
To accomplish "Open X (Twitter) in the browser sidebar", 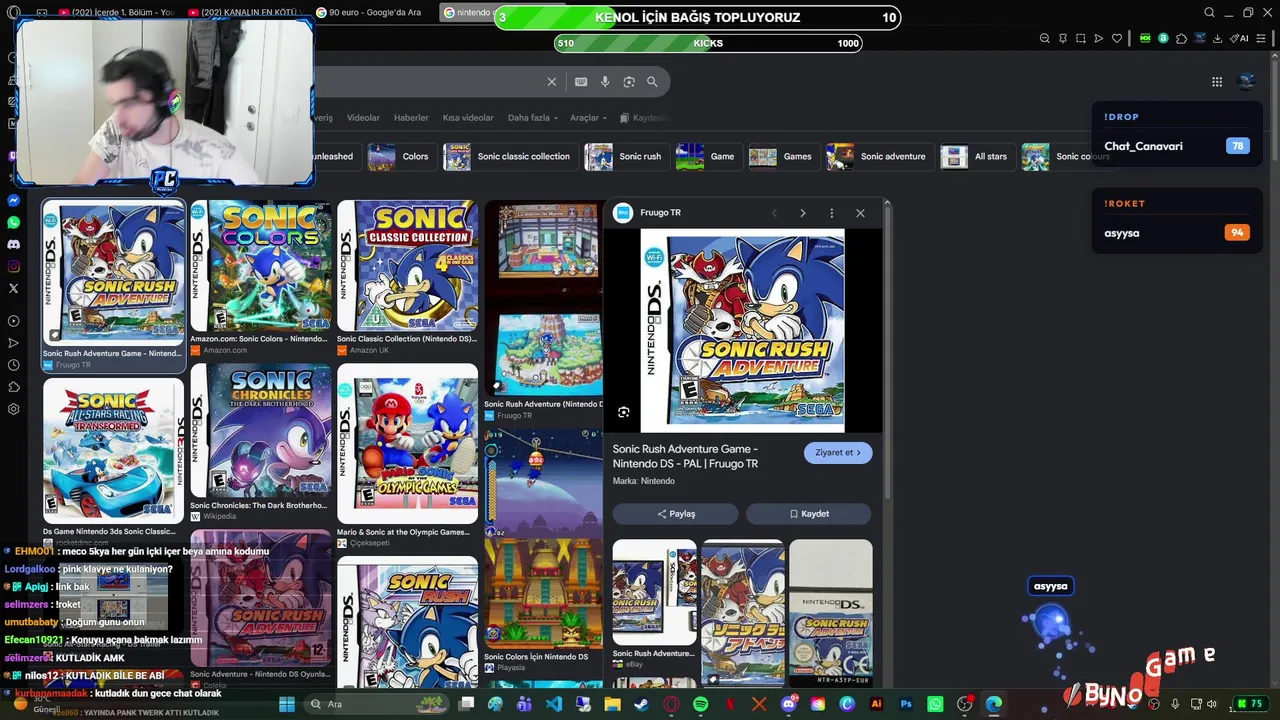I will click(x=13, y=288).
